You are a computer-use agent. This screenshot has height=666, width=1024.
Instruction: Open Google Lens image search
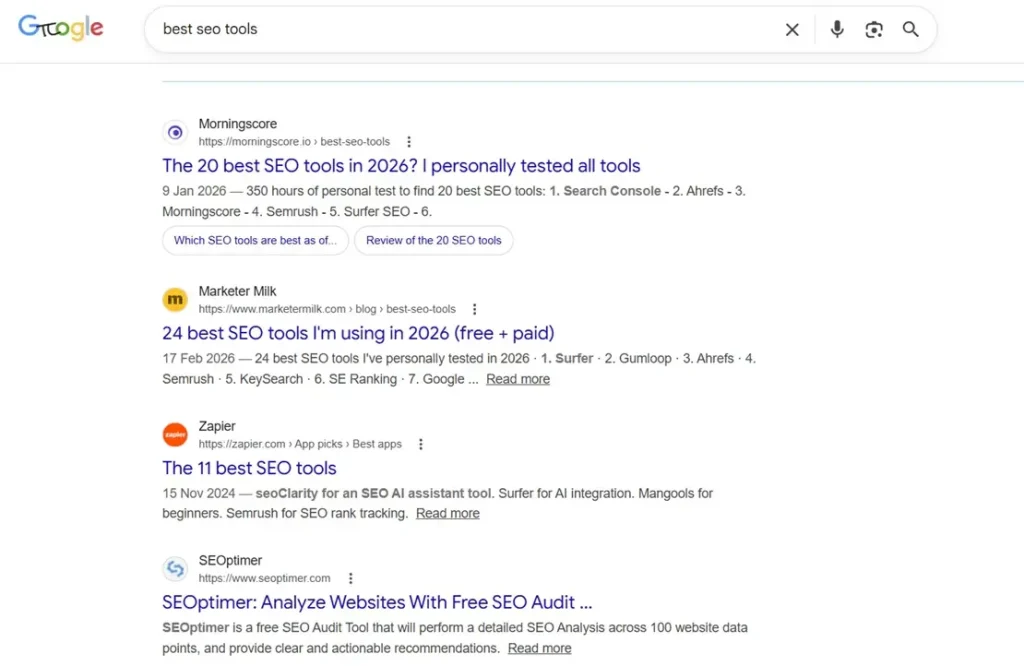874,29
